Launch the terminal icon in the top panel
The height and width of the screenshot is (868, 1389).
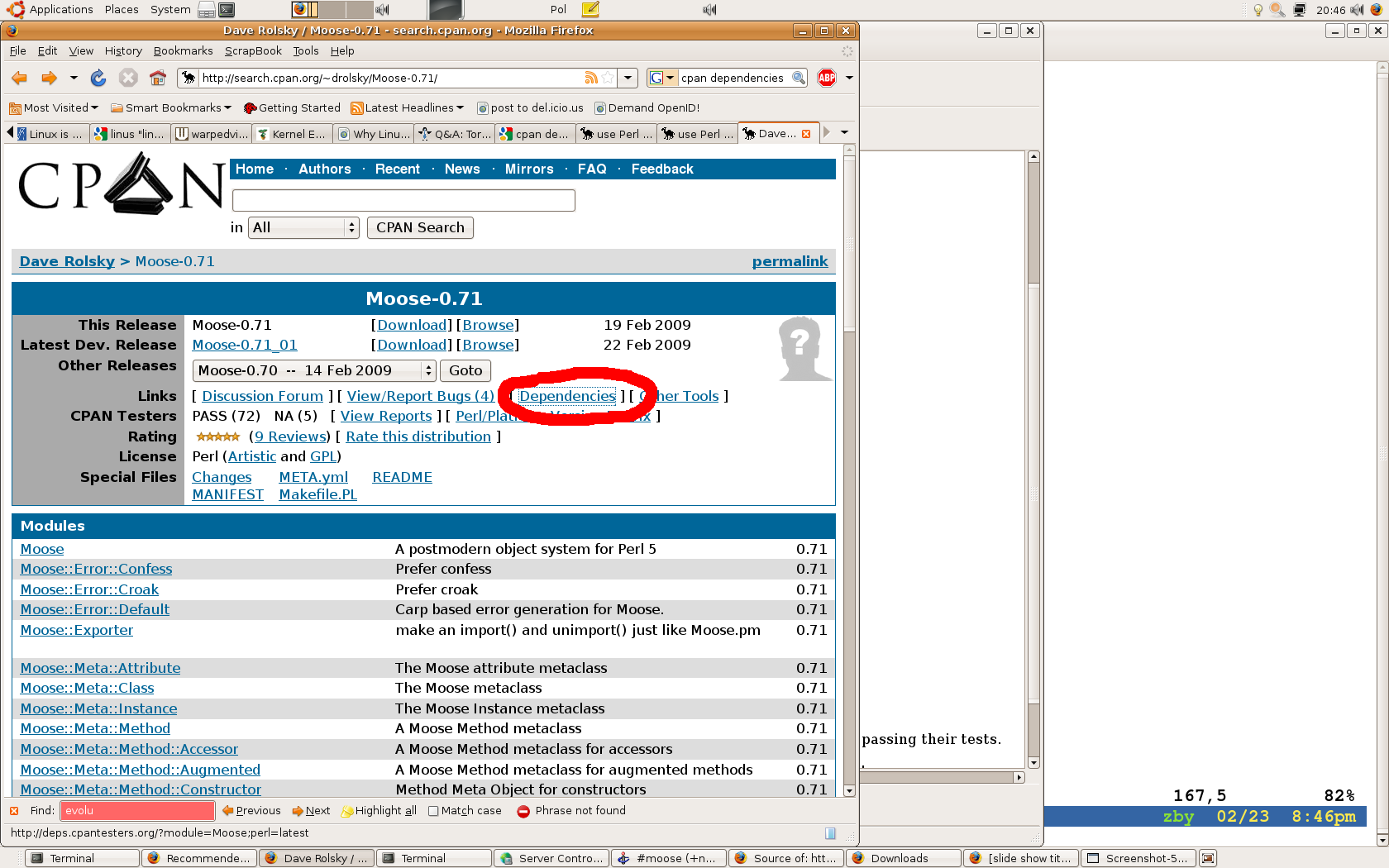pyautogui.click(x=226, y=10)
